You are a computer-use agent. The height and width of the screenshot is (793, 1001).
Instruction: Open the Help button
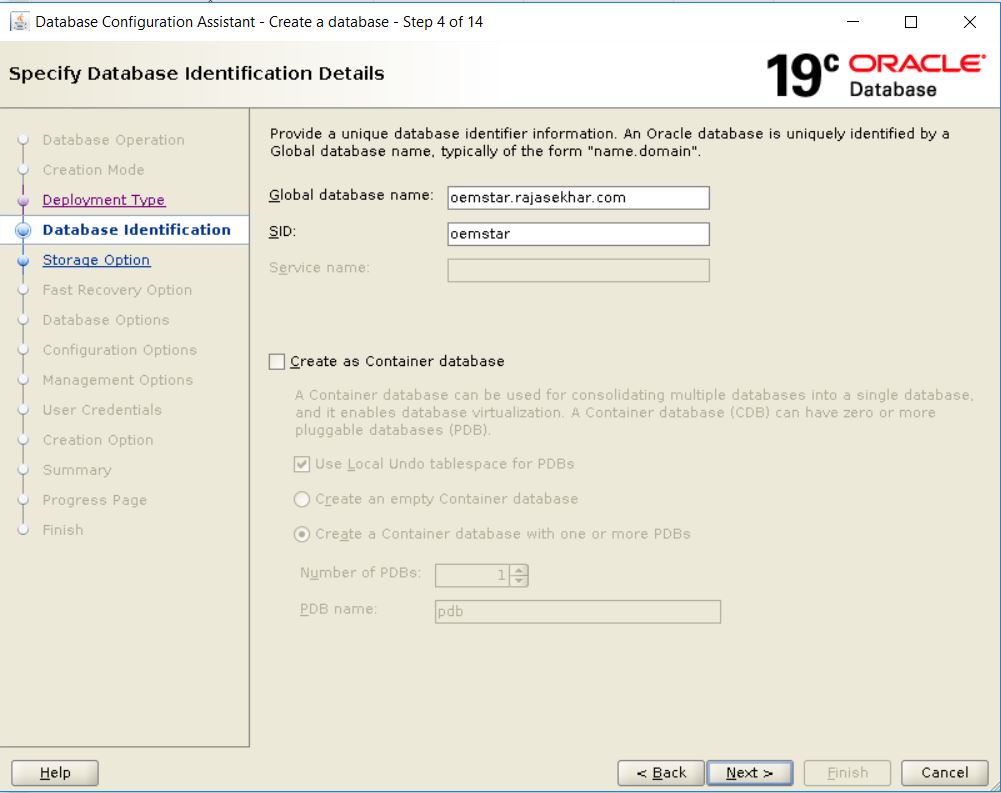coord(55,773)
